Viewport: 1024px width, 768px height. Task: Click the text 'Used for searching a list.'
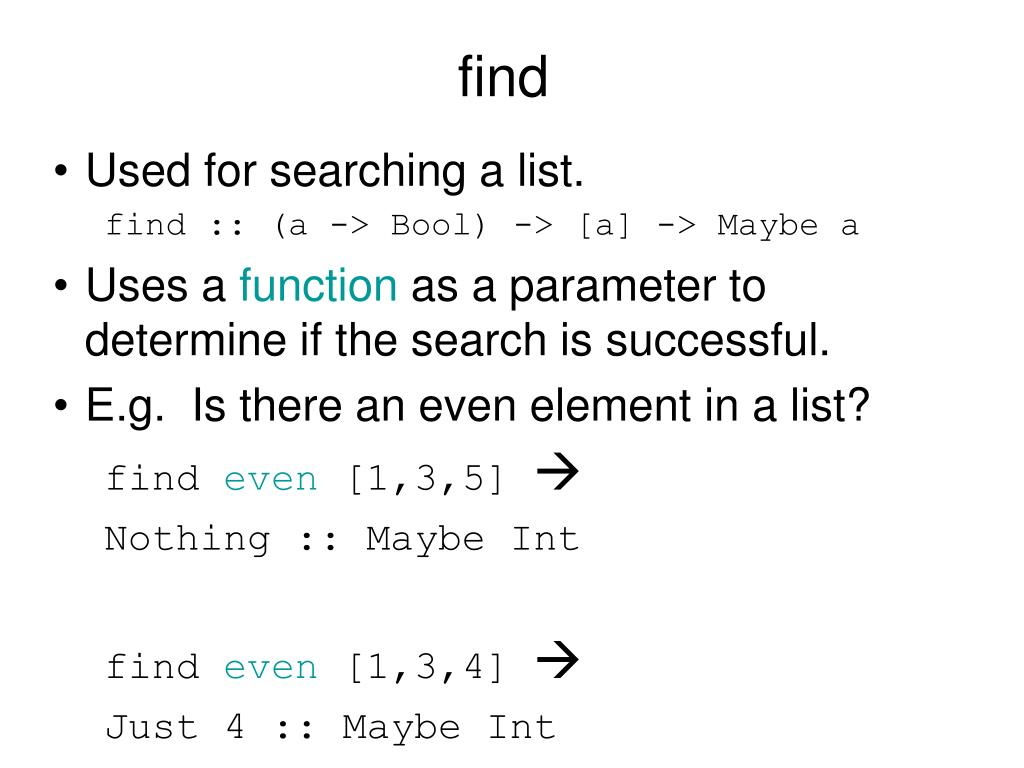(x=334, y=171)
